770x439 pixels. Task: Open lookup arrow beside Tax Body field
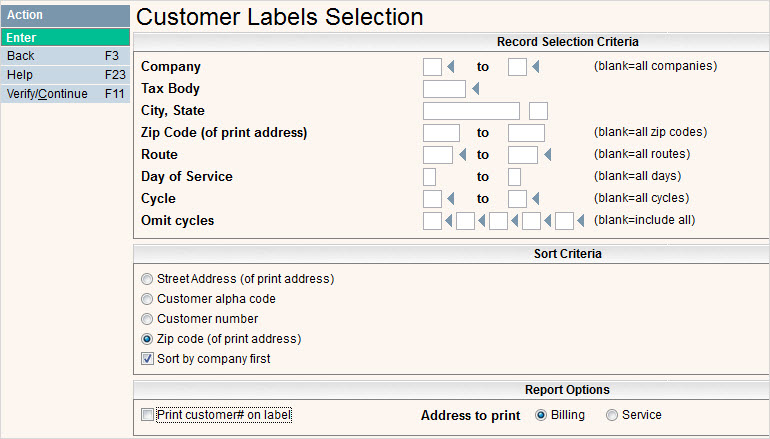coord(475,89)
